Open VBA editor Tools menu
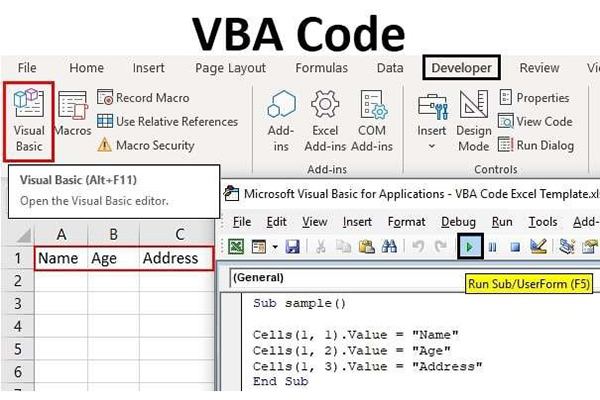The image size is (600, 400). pyautogui.click(x=543, y=222)
